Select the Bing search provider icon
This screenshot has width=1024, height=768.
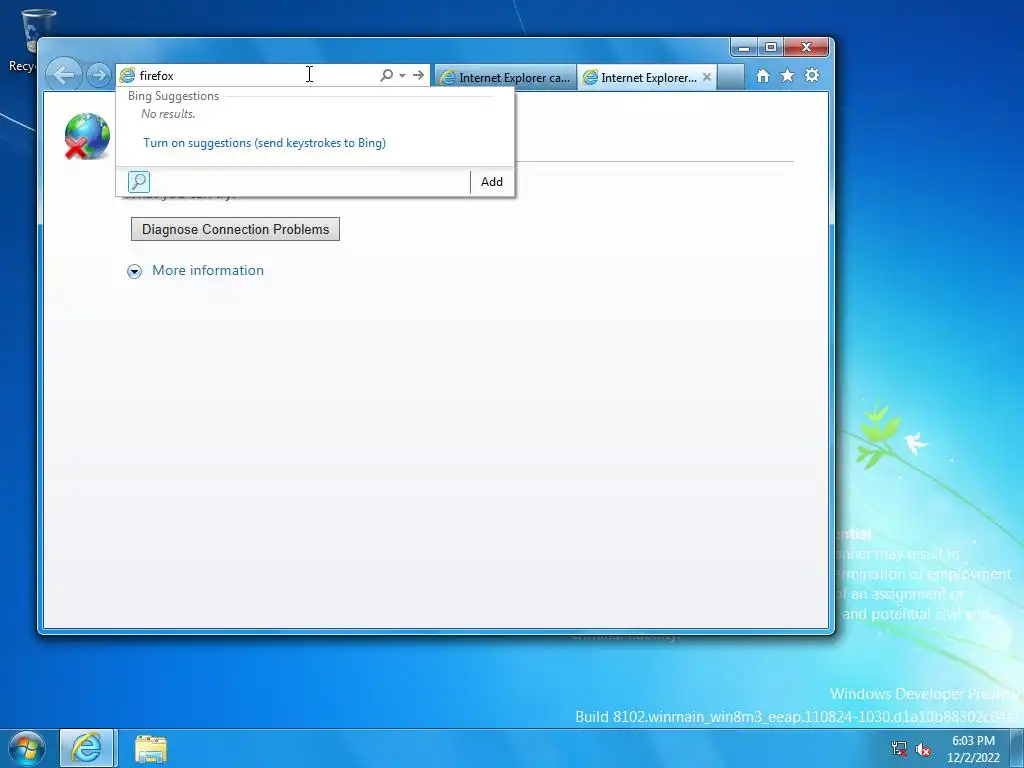pos(138,182)
